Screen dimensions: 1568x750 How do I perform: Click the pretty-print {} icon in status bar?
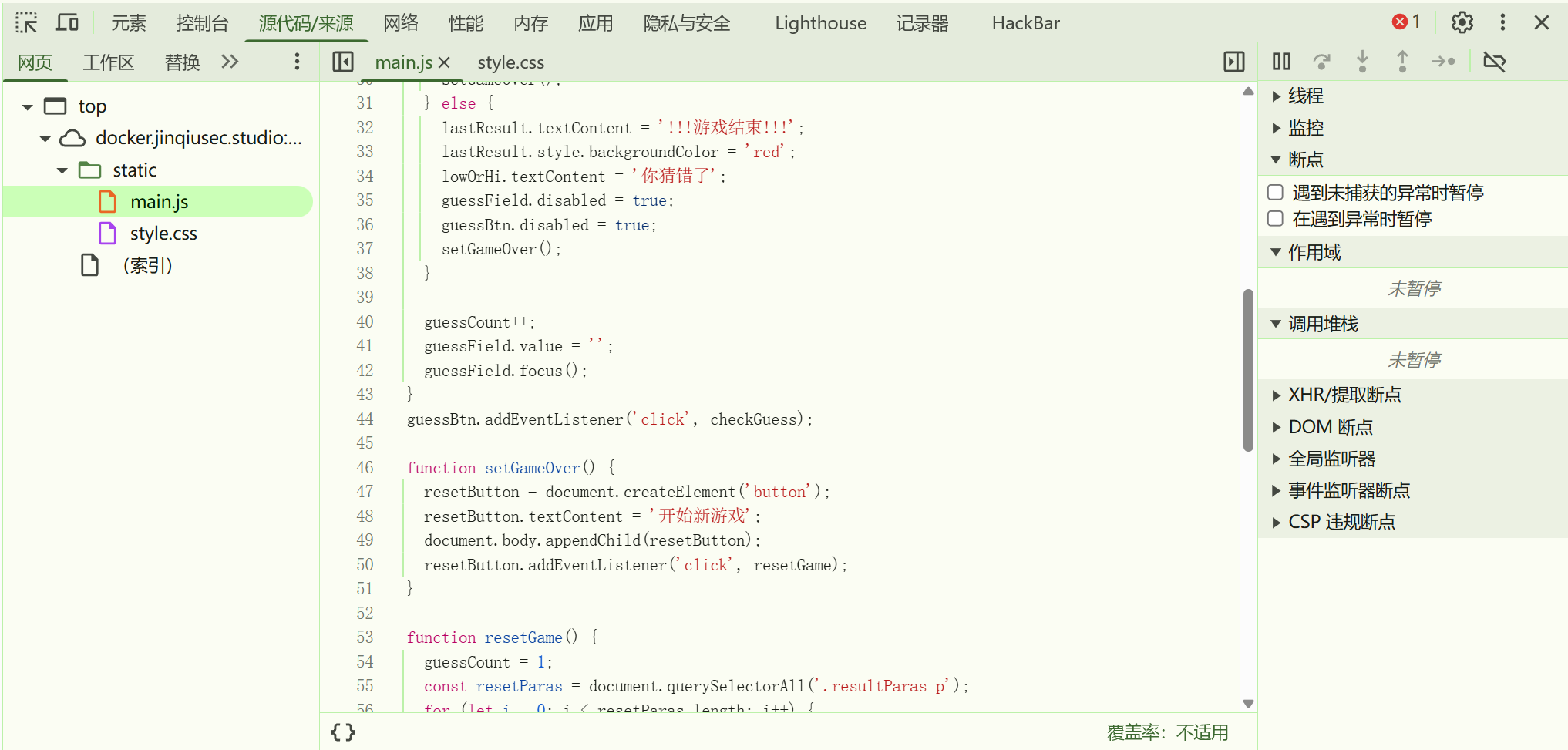(x=342, y=732)
